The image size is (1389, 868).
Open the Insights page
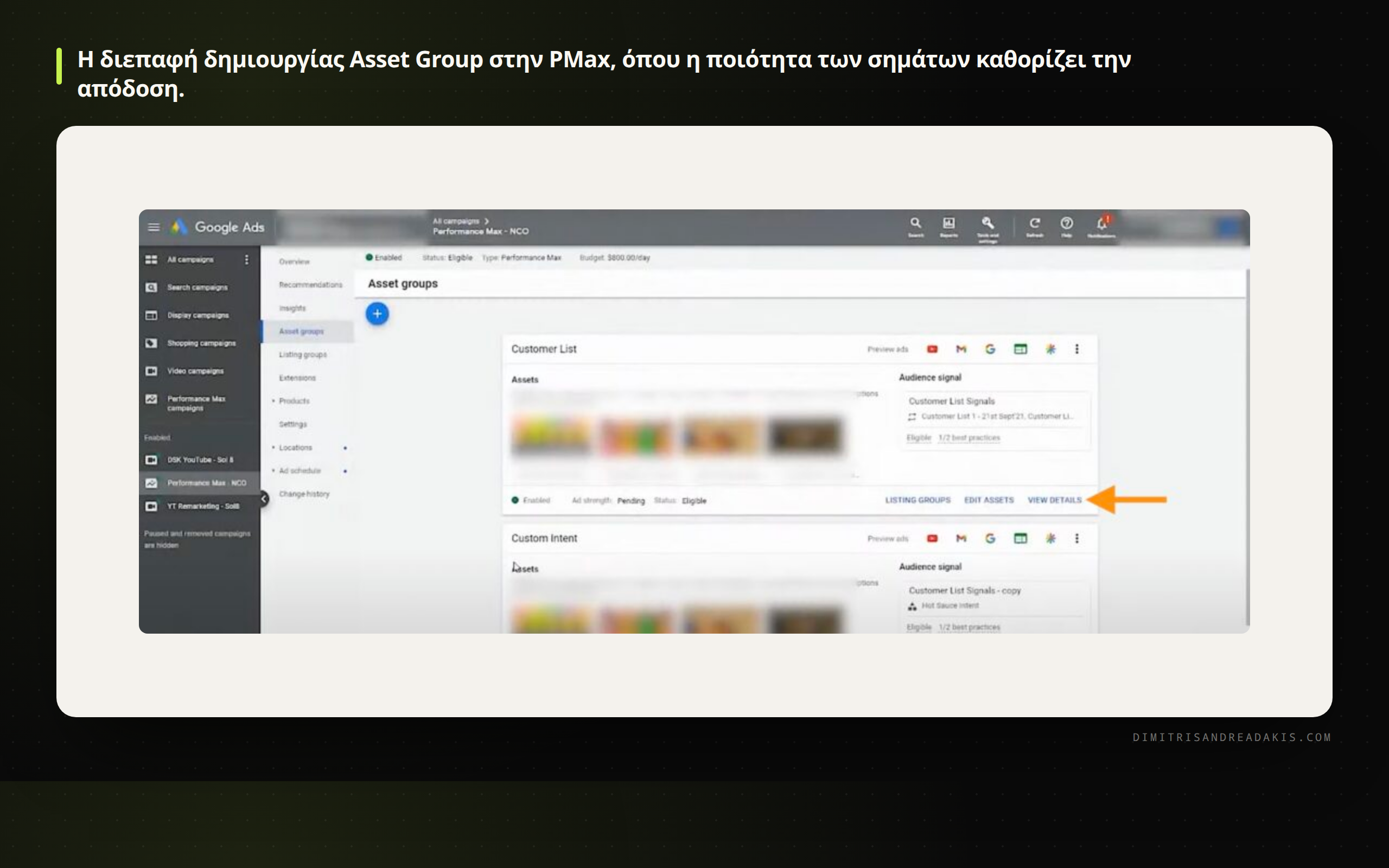tap(292, 308)
